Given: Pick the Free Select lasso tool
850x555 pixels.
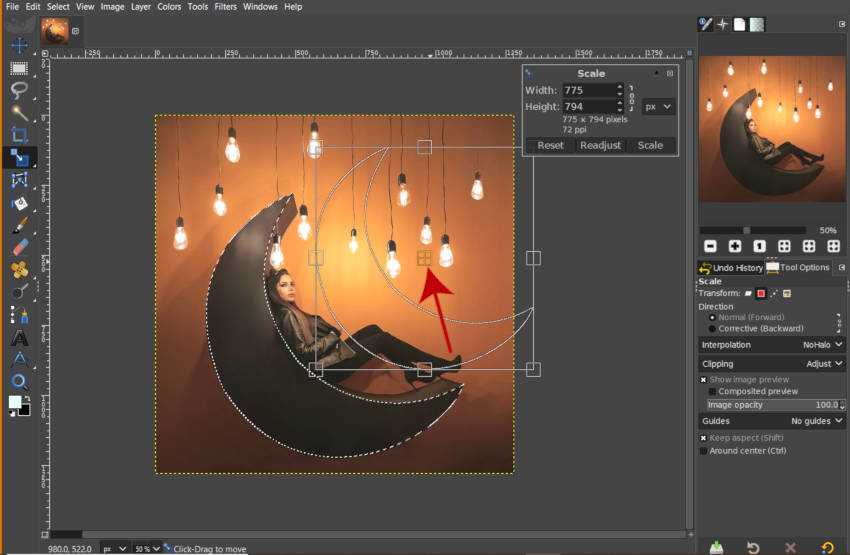Looking at the screenshot, I should coord(19,91).
